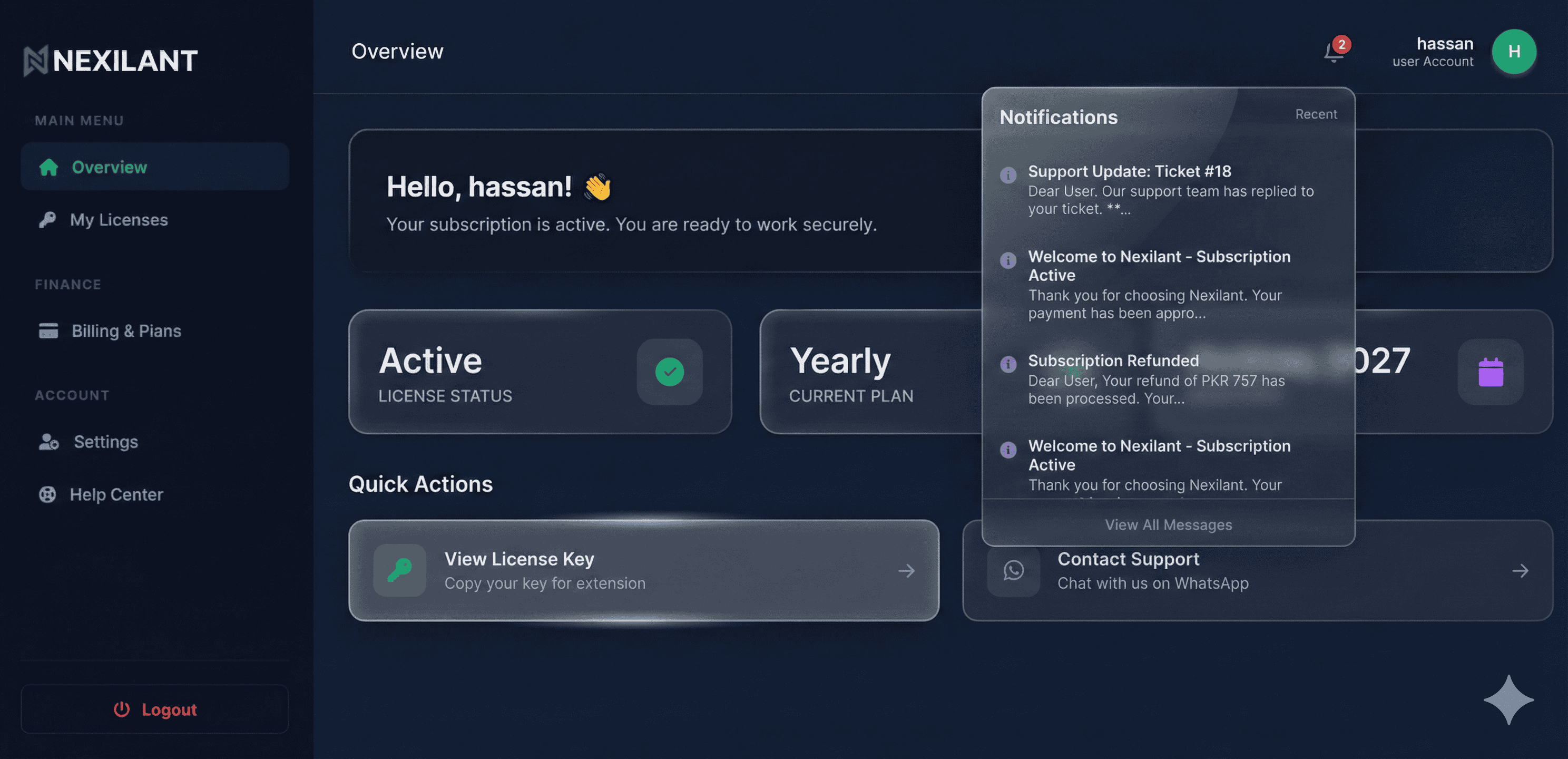Image resolution: width=1568 pixels, height=759 pixels.
Task: Click the info icon on Support Update notification
Action: pos(1008,176)
